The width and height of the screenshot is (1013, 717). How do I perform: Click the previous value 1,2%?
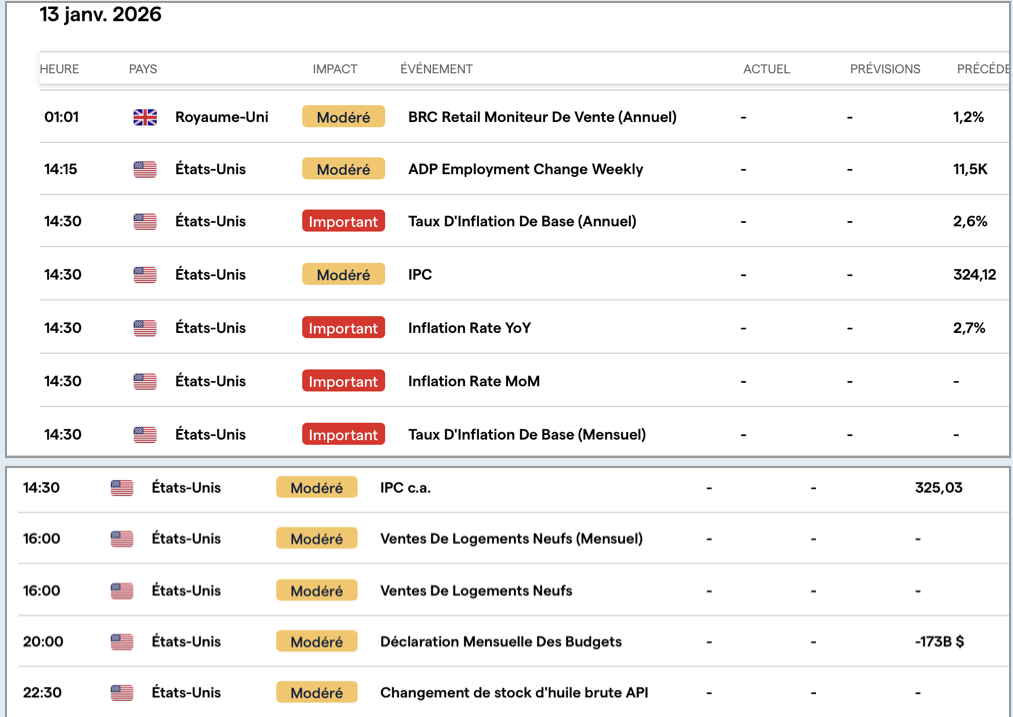(968, 117)
